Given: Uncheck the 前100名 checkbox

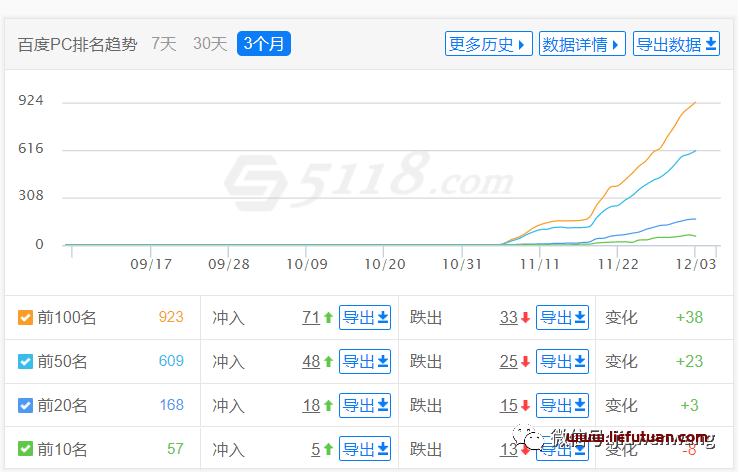Looking at the screenshot, I should click(x=25, y=318).
